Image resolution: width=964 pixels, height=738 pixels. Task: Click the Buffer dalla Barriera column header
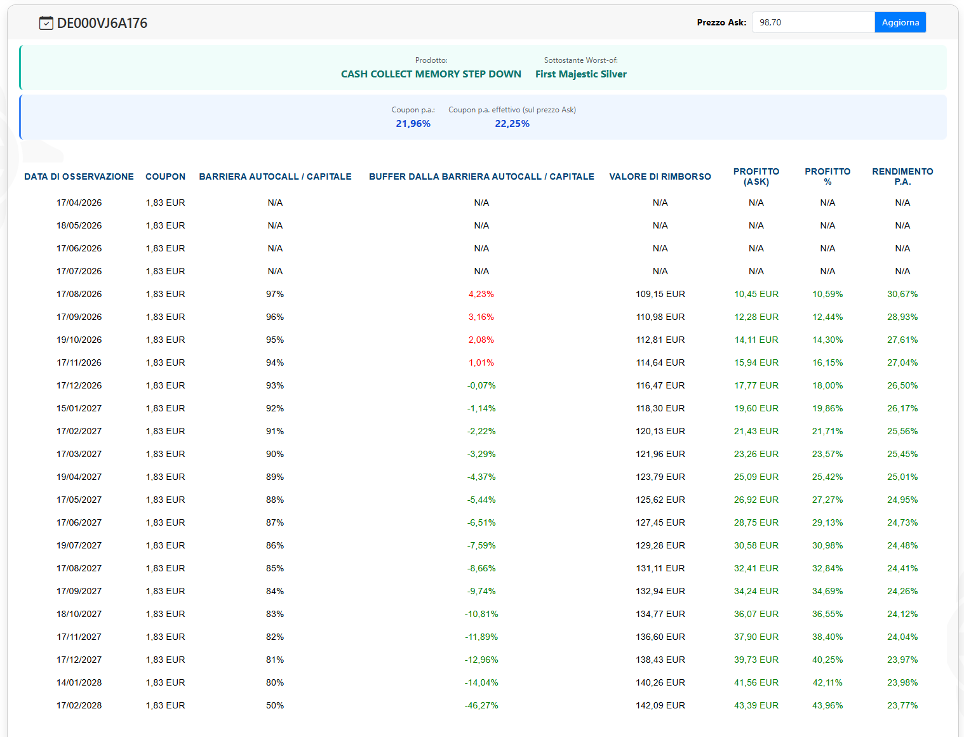(481, 177)
